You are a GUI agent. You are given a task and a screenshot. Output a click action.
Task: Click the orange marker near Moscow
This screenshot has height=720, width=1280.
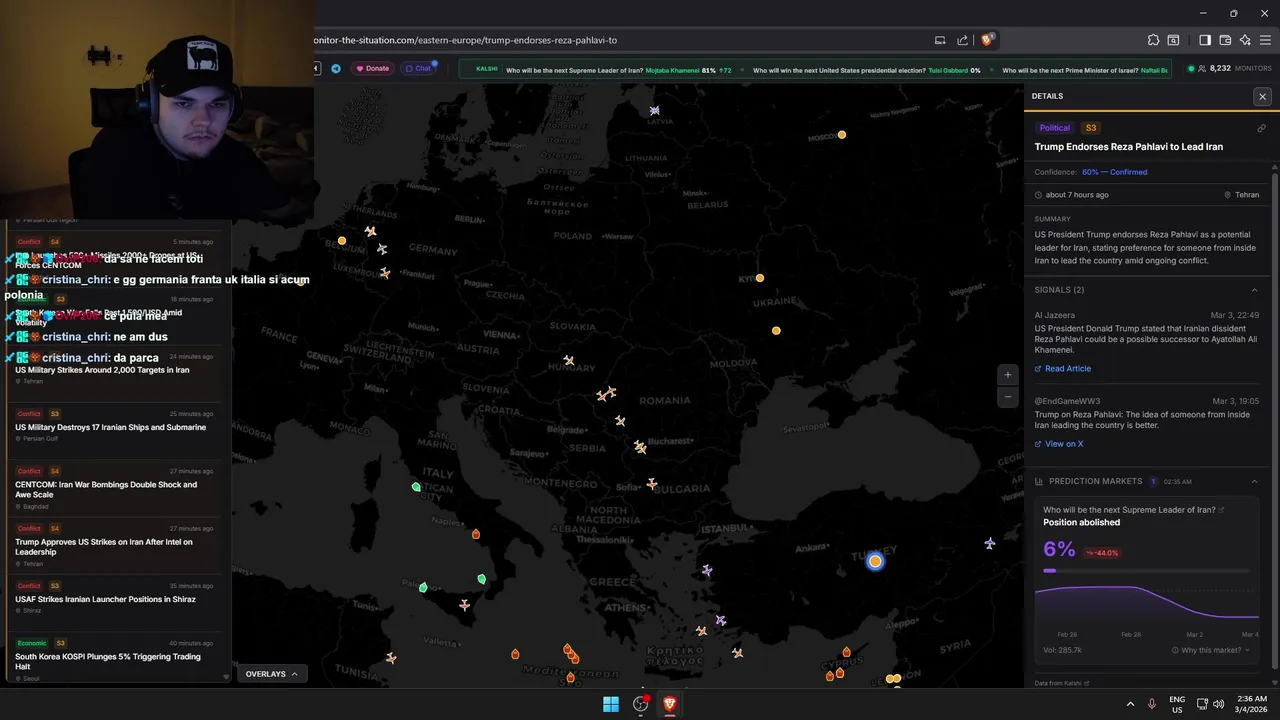click(842, 134)
